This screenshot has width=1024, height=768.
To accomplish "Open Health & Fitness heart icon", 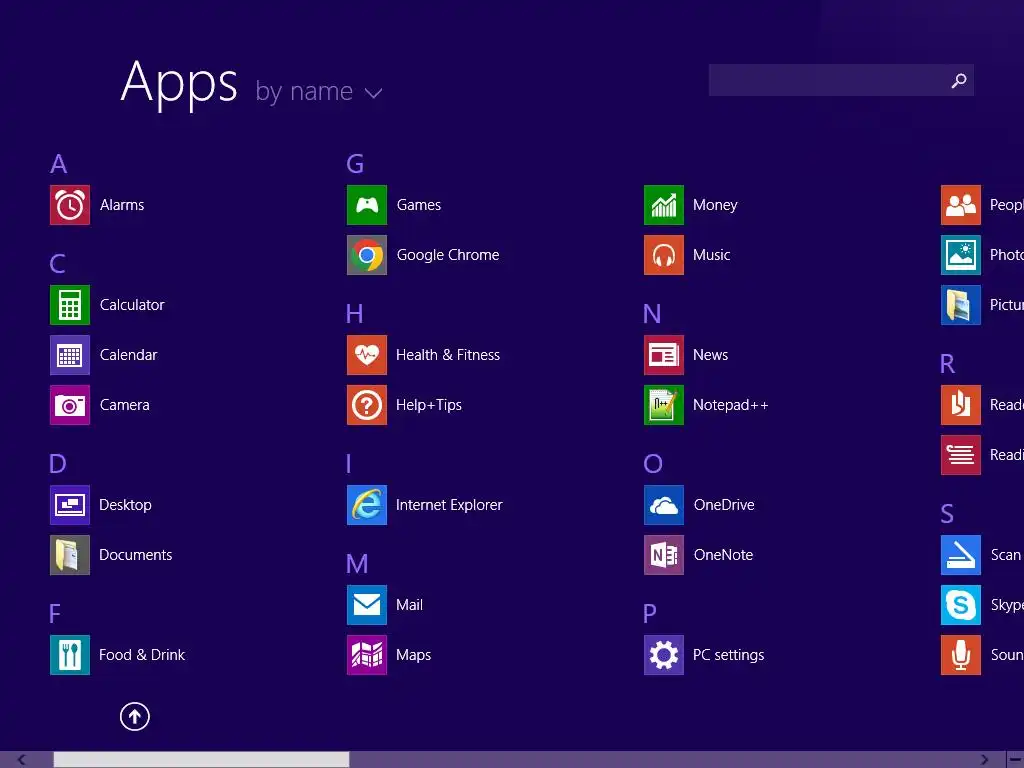I will pyautogui.click(x=367, y=355).
